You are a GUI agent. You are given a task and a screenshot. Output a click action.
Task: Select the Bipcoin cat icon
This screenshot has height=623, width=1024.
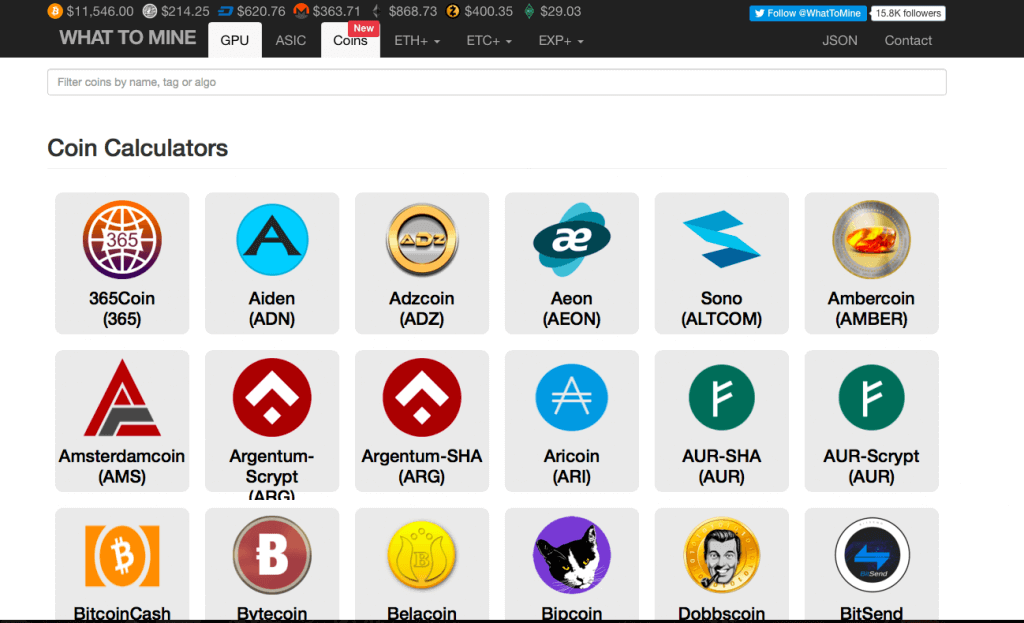[x=572, y=555]
